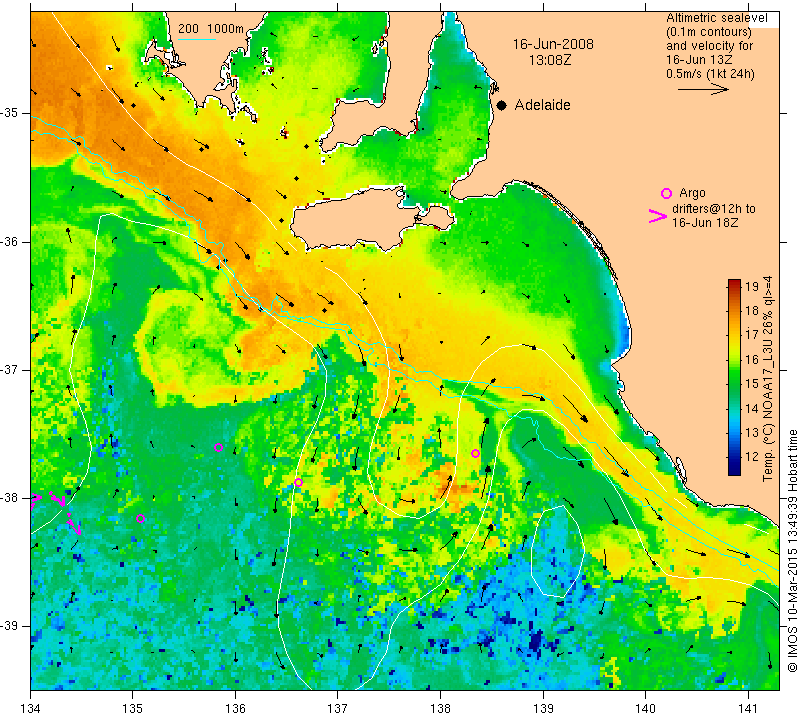Click the date text 16-Jun-2008
The height and width of the screenshot is (720, 800).
coord(553,44)
